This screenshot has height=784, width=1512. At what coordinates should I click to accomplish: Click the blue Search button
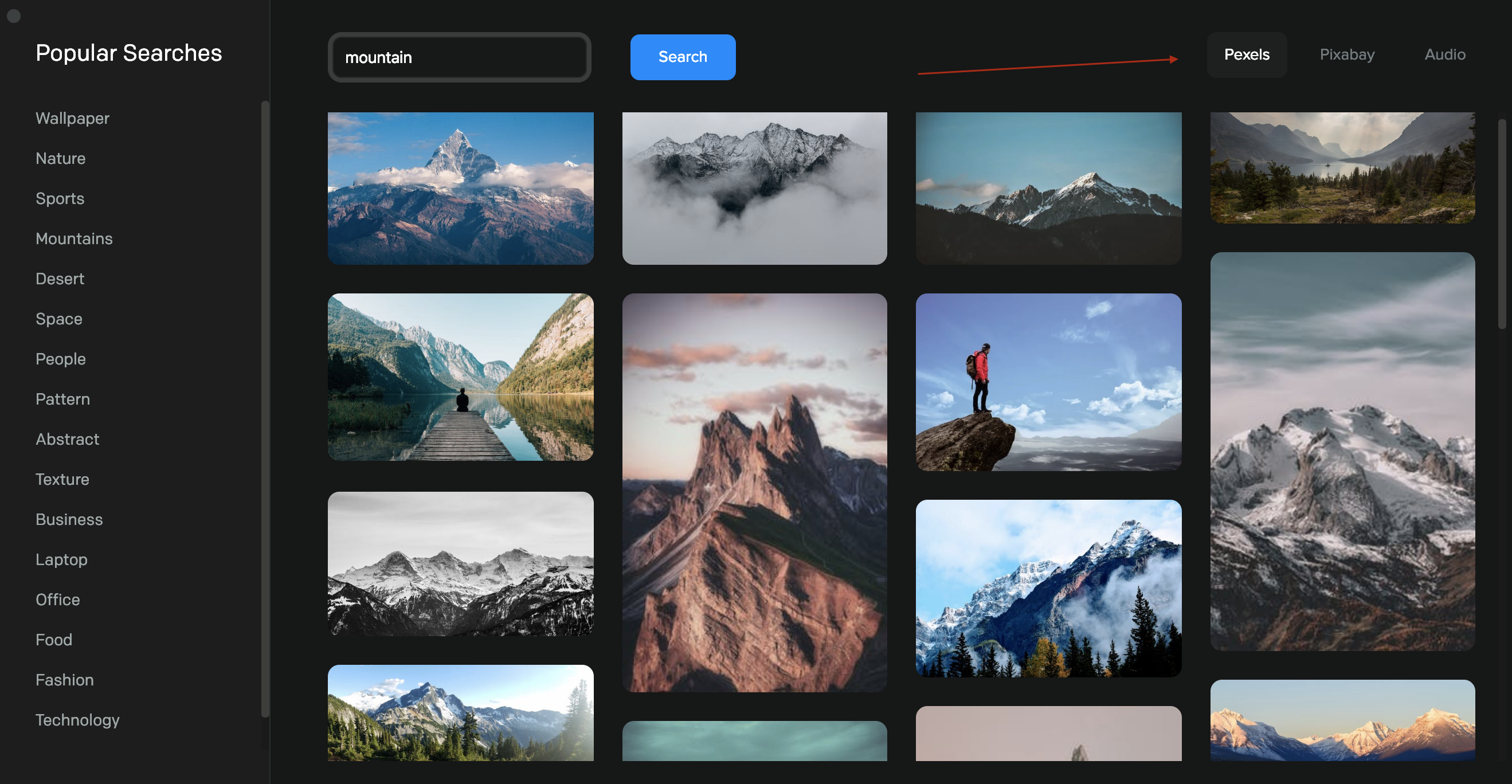(683, 57)
